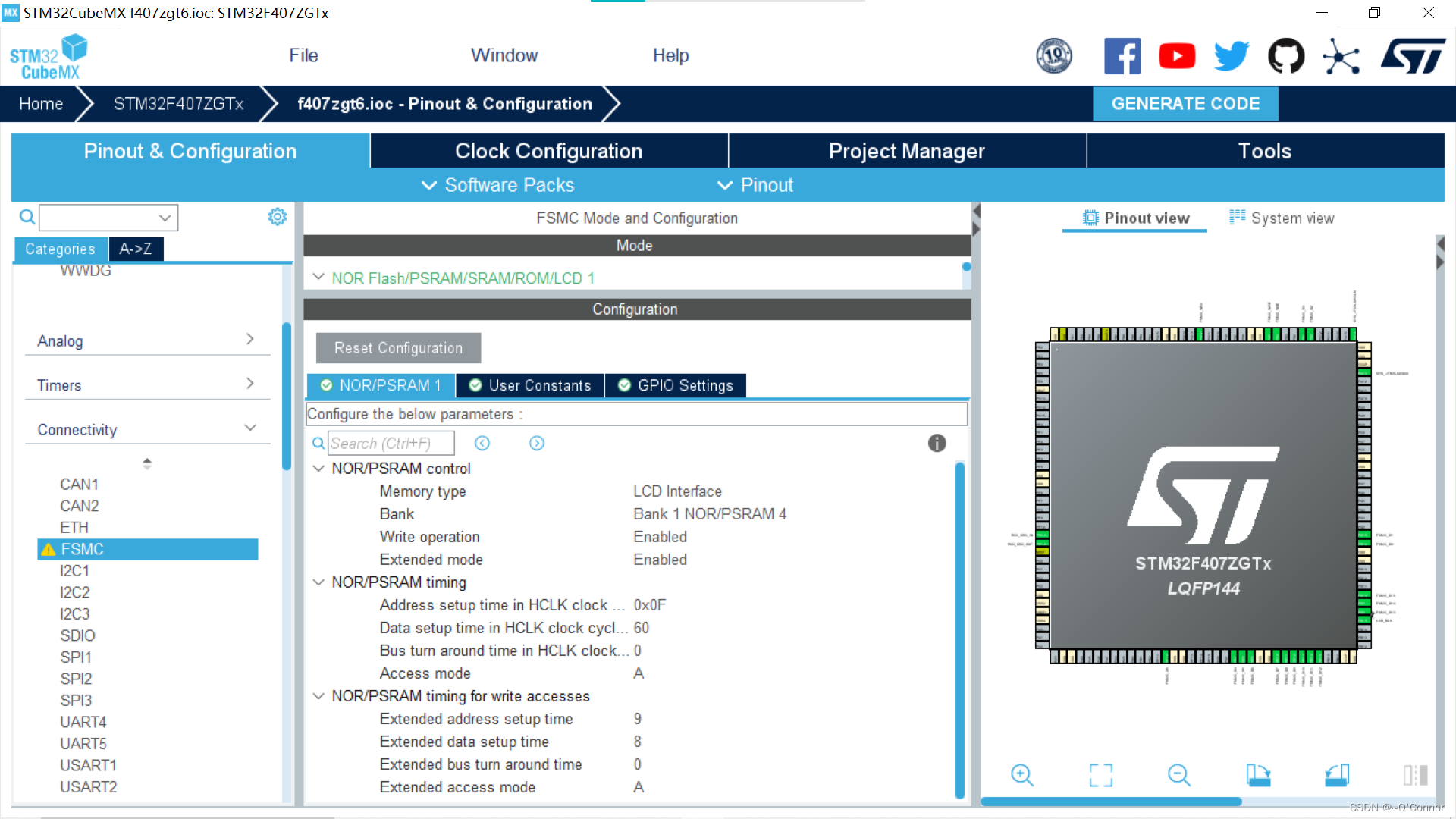Click the GENERATE CODE button
The width and height of the screenshot is (1456, 819).
click(1185, 104)
